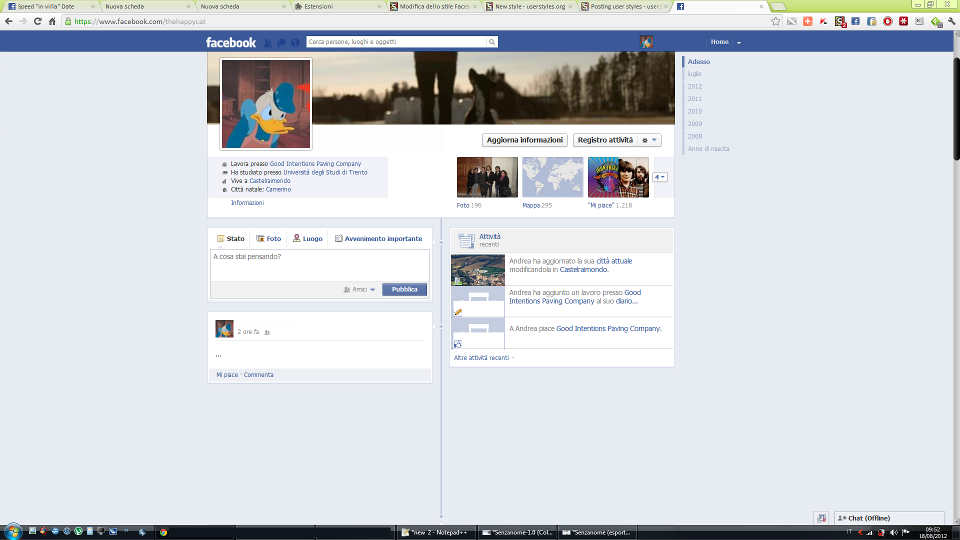The image size is (960, 540).
Task: Select the Luogo composer tab
Action: click(307, 239)
